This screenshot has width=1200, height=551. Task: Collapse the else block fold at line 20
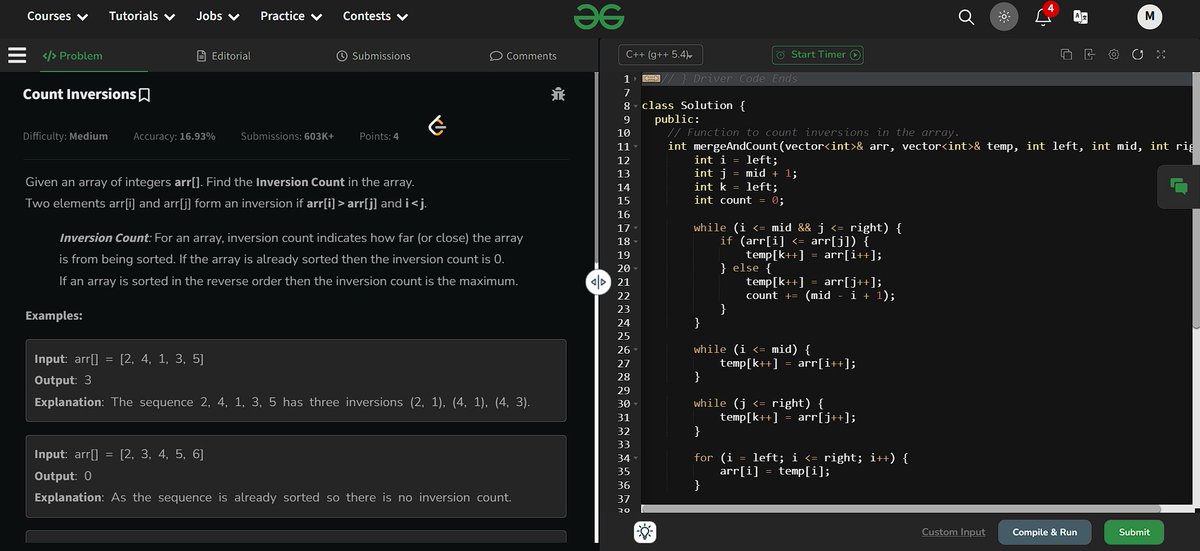[x=636, y=268]
